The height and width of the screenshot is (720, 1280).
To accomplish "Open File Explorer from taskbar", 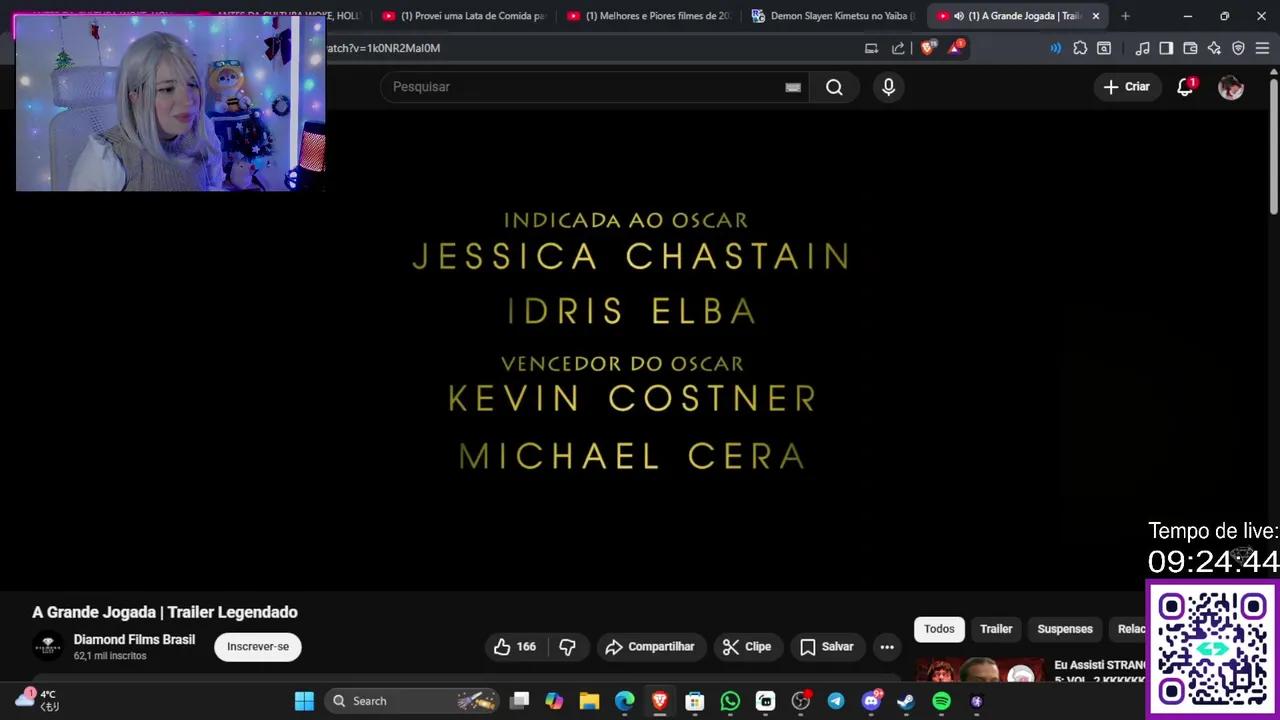I will (589, 701).
